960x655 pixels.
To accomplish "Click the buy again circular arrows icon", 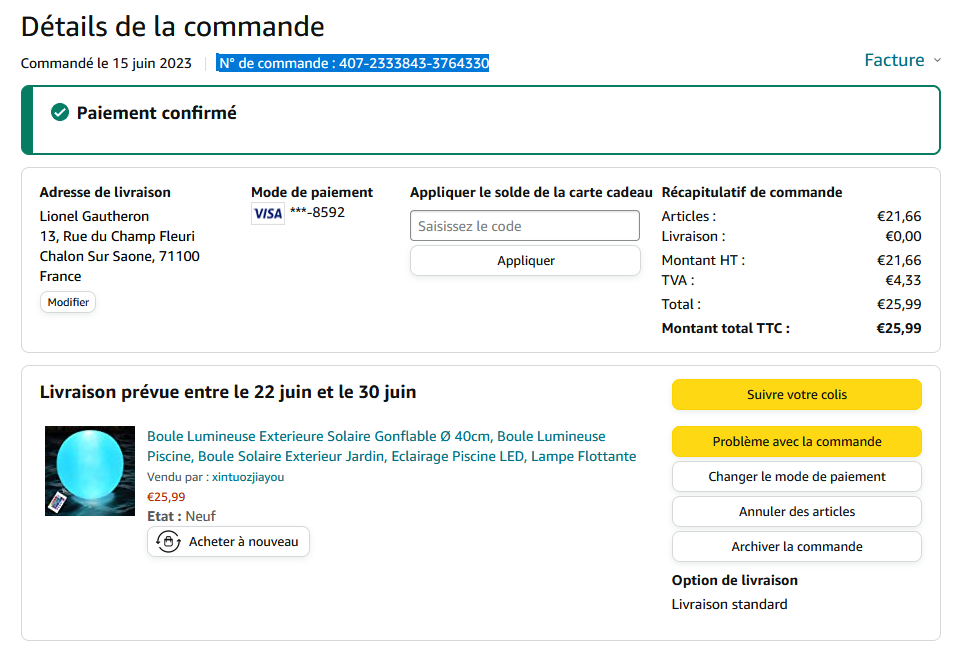I will click(169, 542).
